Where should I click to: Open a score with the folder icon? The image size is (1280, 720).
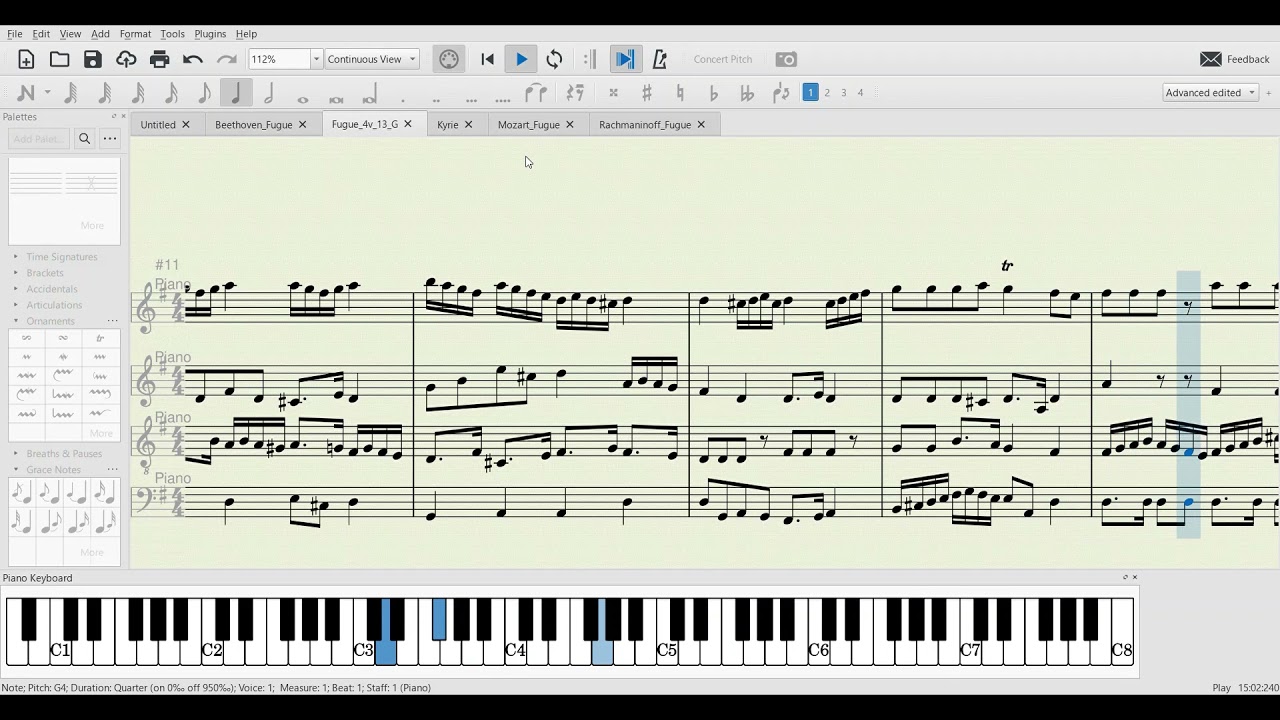(x=59, y=60)
